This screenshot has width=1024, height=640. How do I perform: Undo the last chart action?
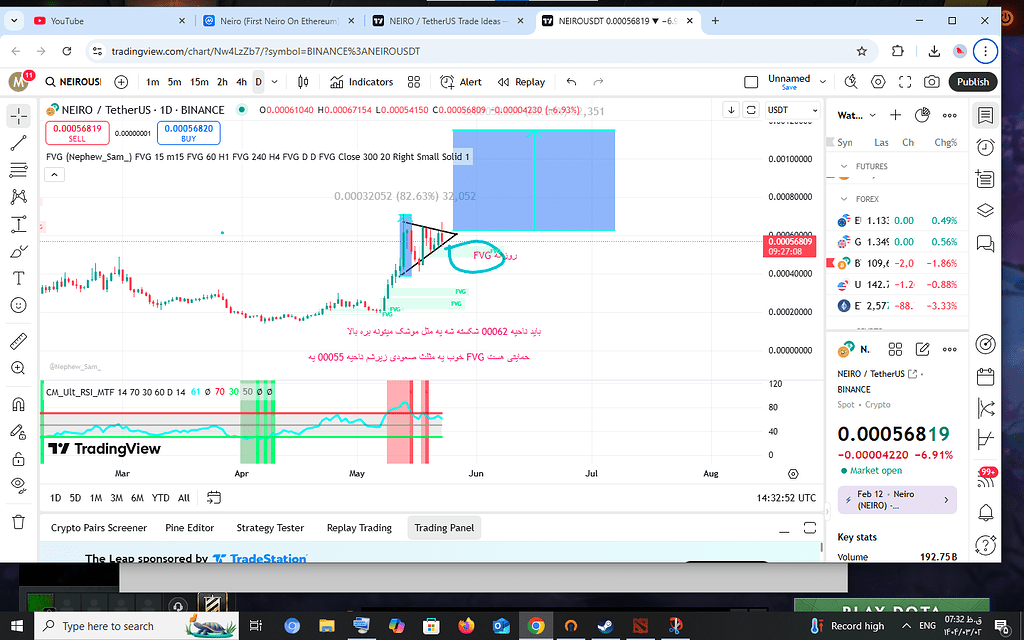point(571,82)
